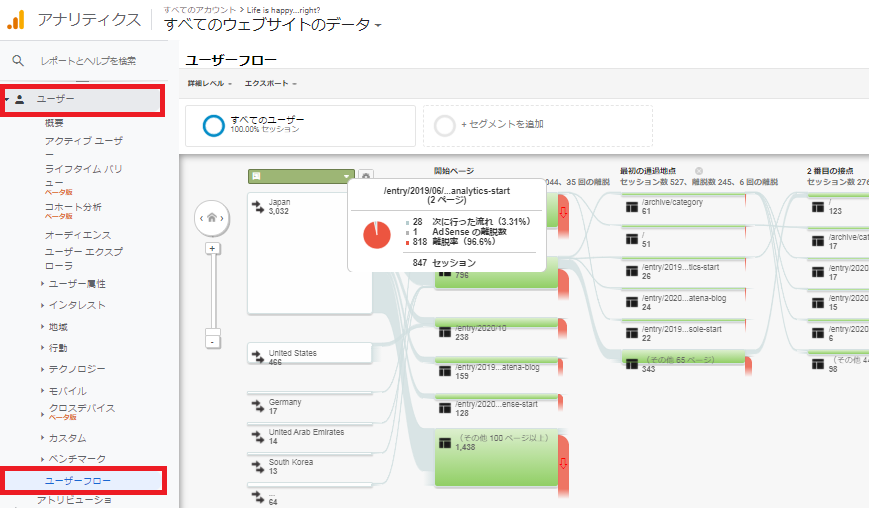Screen dimensions: 869x508
Task: Click the home icon in flow navigator
Action: point(212,218)
